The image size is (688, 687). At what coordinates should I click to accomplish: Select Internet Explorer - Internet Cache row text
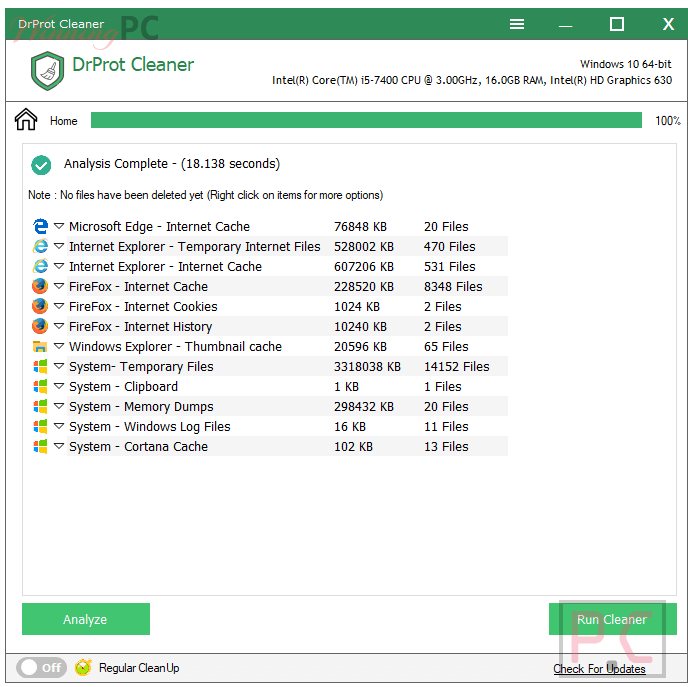point(165,266)
